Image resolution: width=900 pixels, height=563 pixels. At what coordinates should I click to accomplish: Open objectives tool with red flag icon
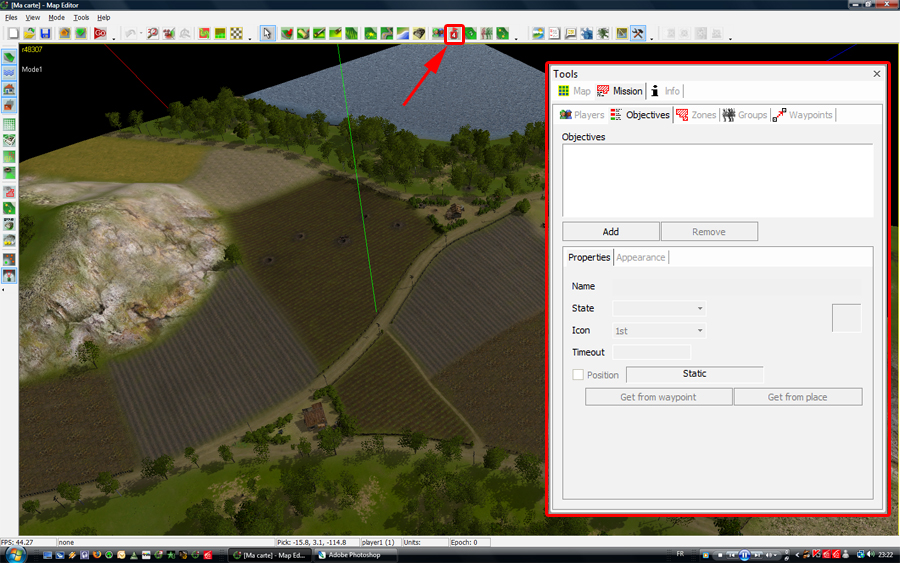click(454, 34)
